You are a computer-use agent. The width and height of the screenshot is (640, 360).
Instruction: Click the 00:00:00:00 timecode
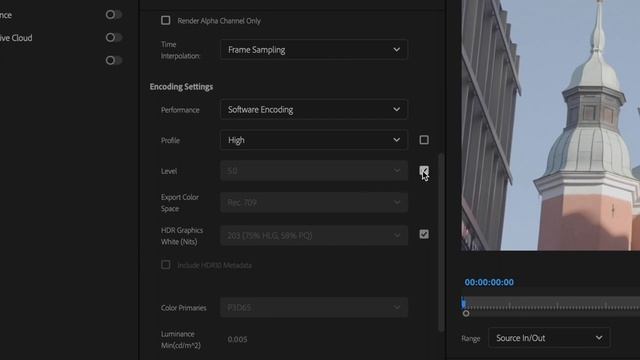[489, 282]
